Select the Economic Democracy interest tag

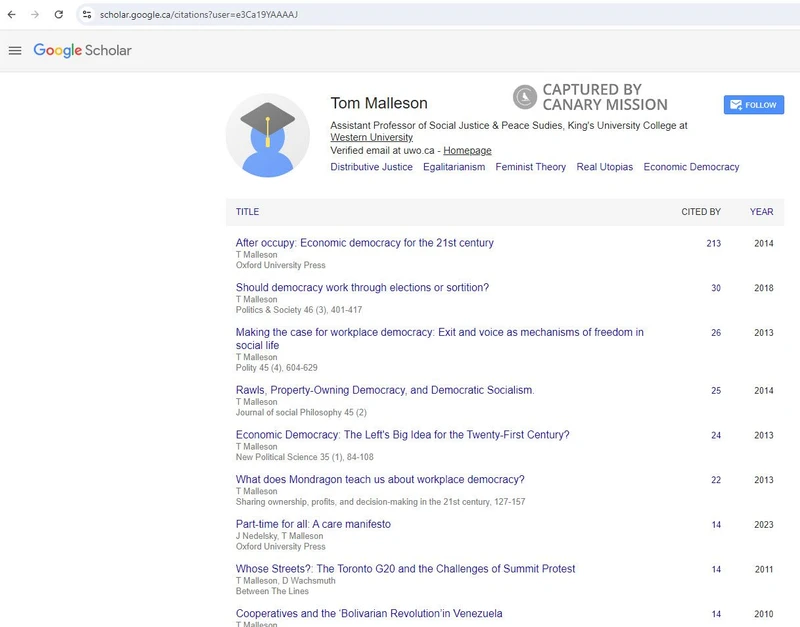pyautogui.click(x=691, y=167)
